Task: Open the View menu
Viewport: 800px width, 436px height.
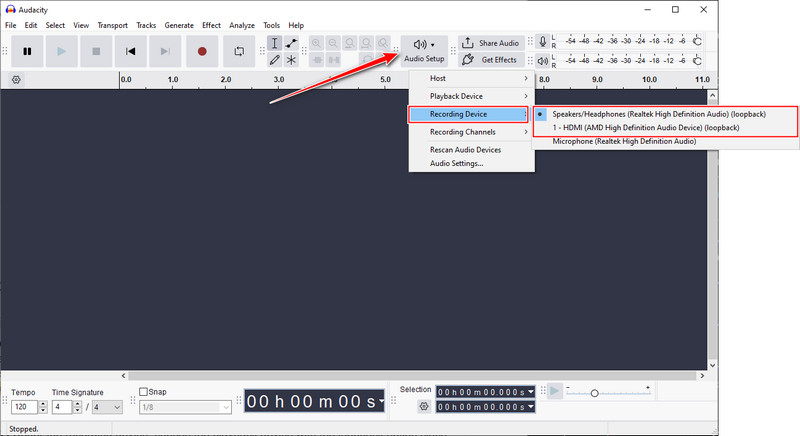Action: [x=81, y=25]
